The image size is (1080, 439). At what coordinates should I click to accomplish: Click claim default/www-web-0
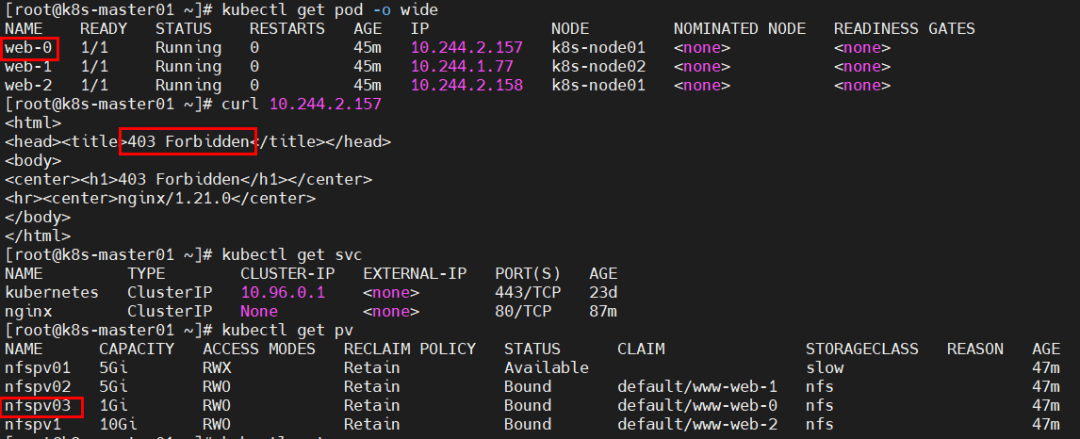pos(697,405)
